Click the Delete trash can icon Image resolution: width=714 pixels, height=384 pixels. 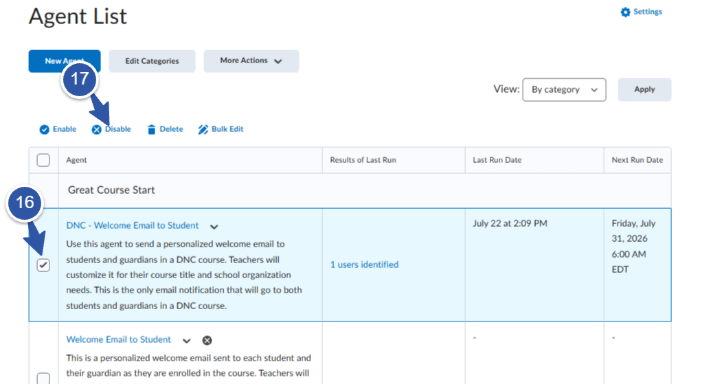tap(152, 130)
